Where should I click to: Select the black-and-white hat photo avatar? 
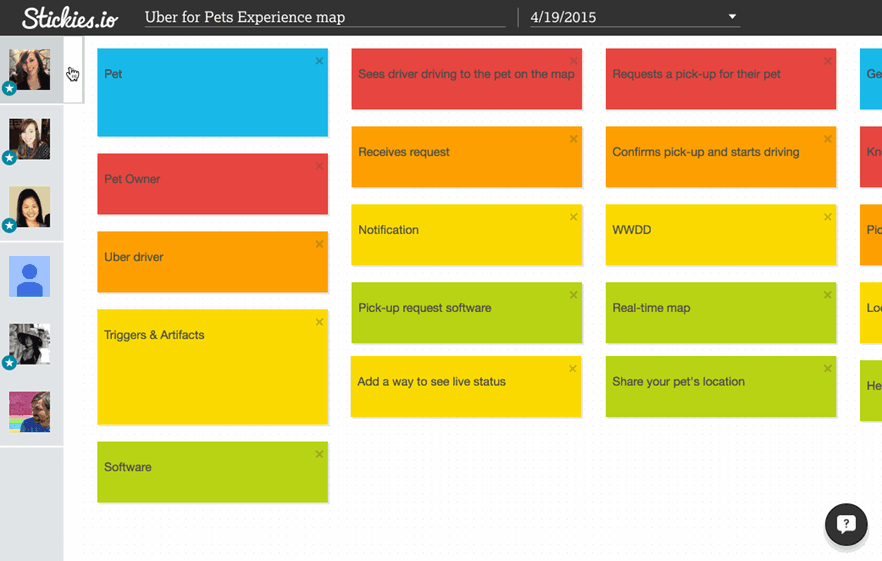[30, 344]
